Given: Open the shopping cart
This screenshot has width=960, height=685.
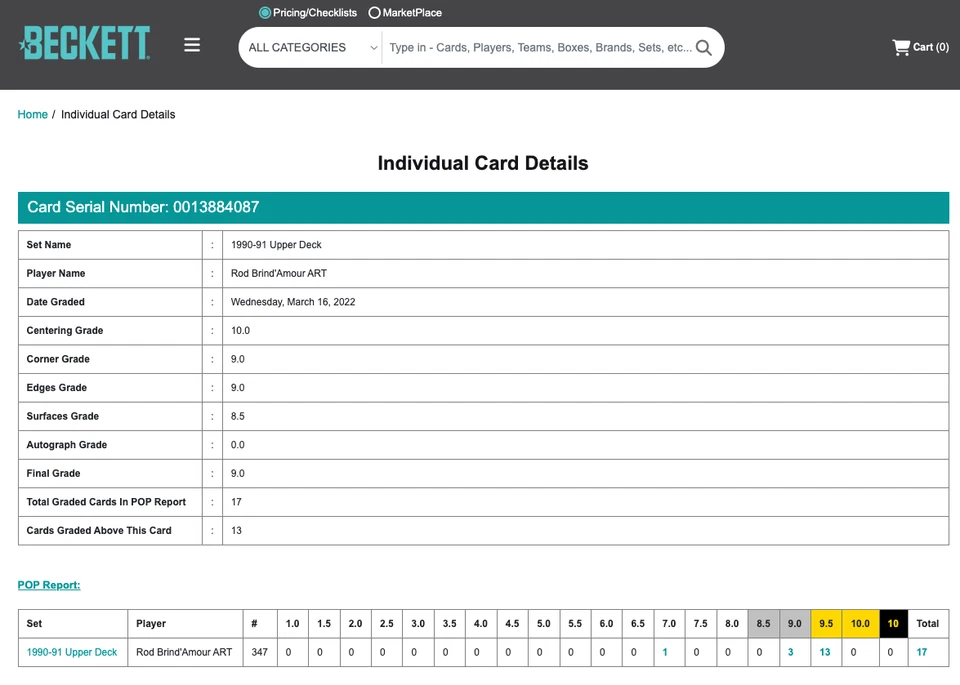Looking at the screenshot, I should (920, 47).
